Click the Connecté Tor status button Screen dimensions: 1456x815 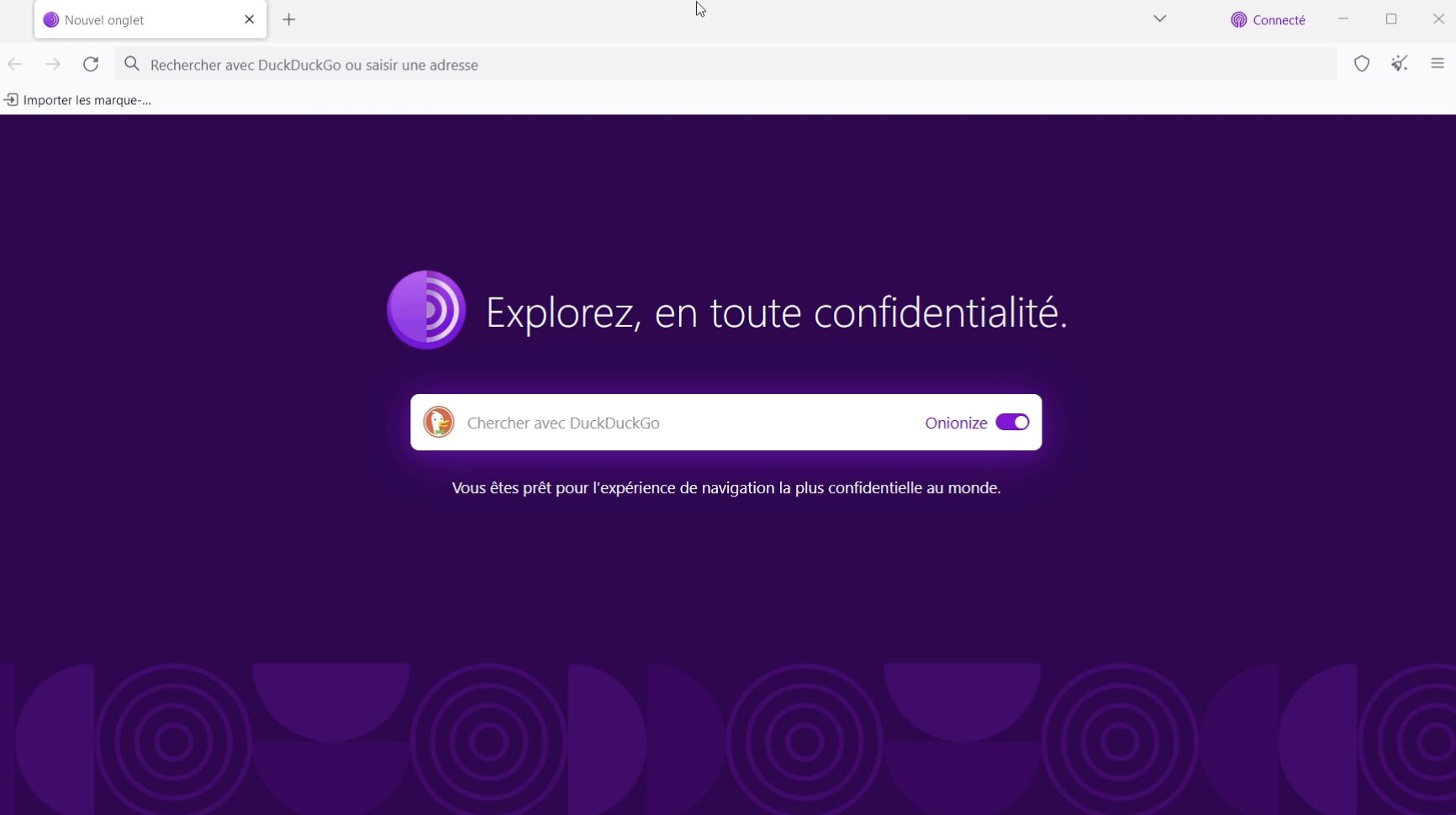pyautogui.click(x=1268, y=19)
